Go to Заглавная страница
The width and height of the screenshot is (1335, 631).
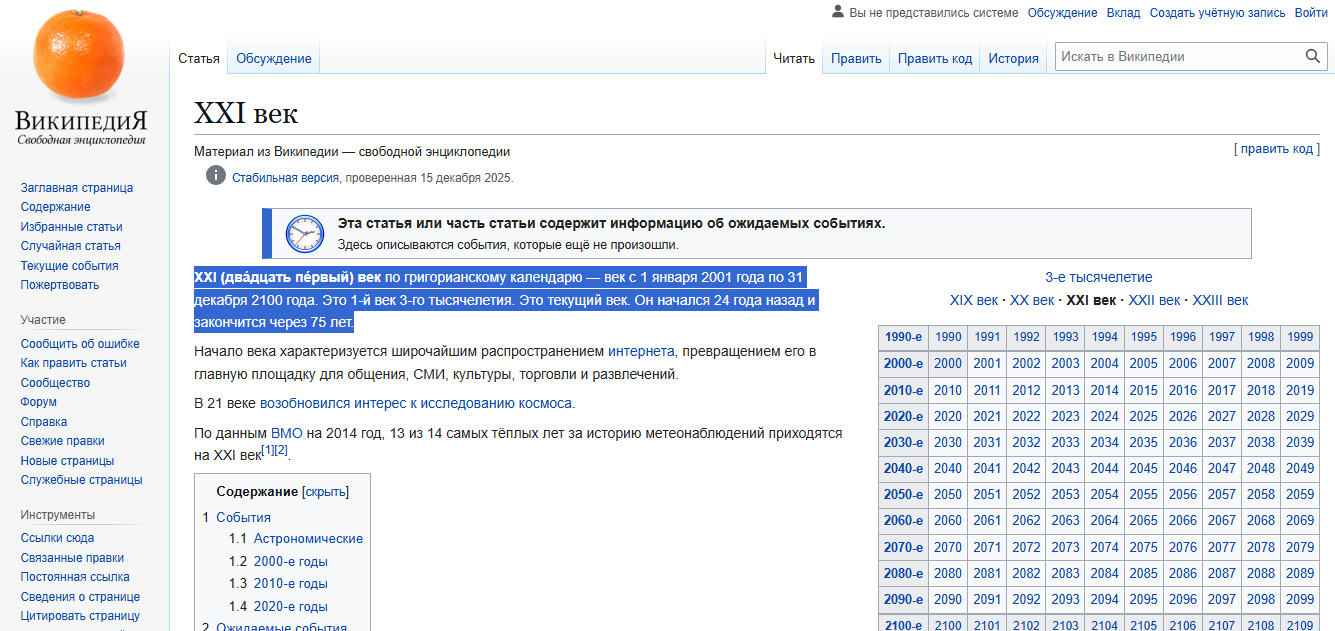tap(77, 188)
